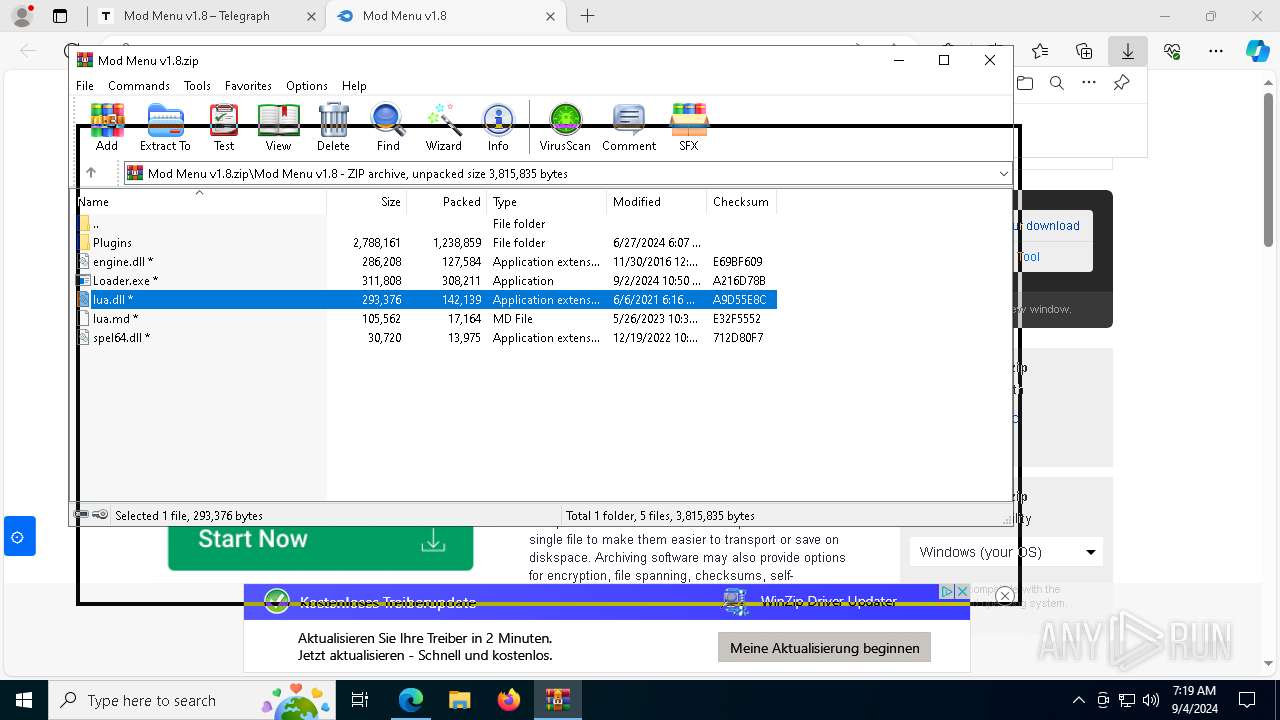Screen dimensions: 1280x720
Task: Click the Test archive icon
Action: (x=224, y=127)
